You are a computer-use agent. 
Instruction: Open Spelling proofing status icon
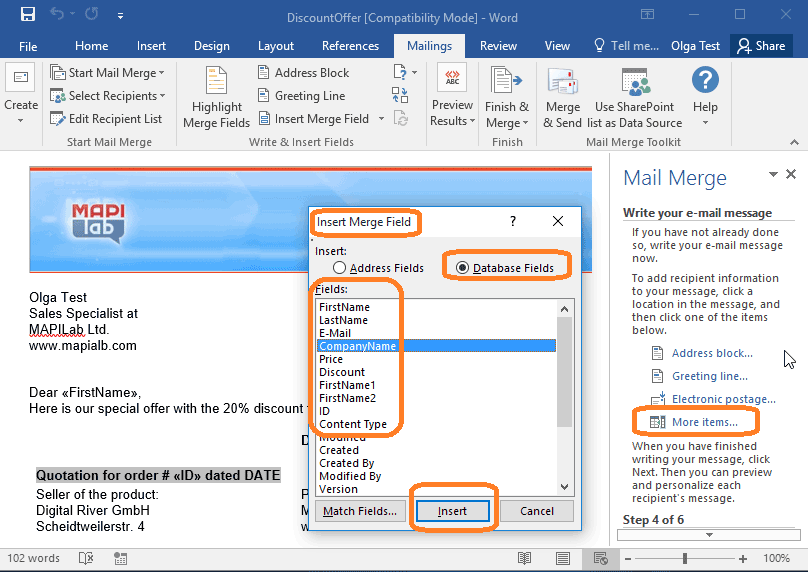pyautogui.click(x=86, y=558)
